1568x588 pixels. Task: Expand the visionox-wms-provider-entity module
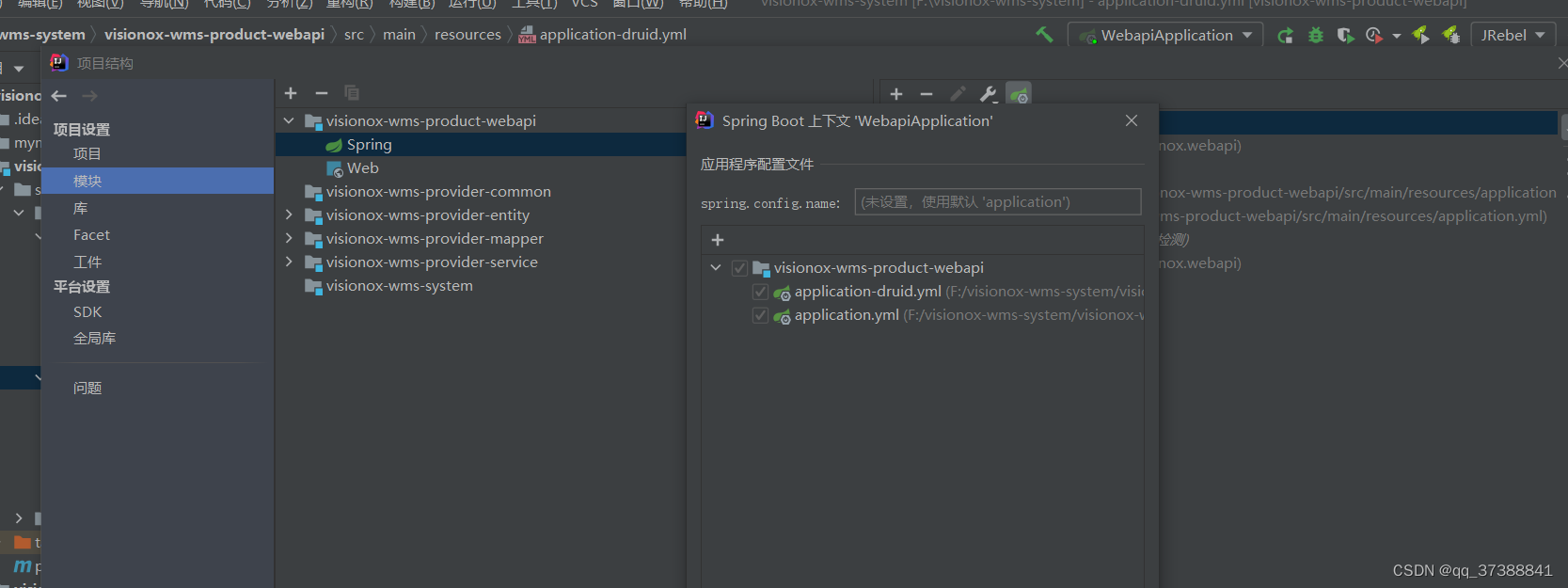pyautogui.click(x=289, y=215)
